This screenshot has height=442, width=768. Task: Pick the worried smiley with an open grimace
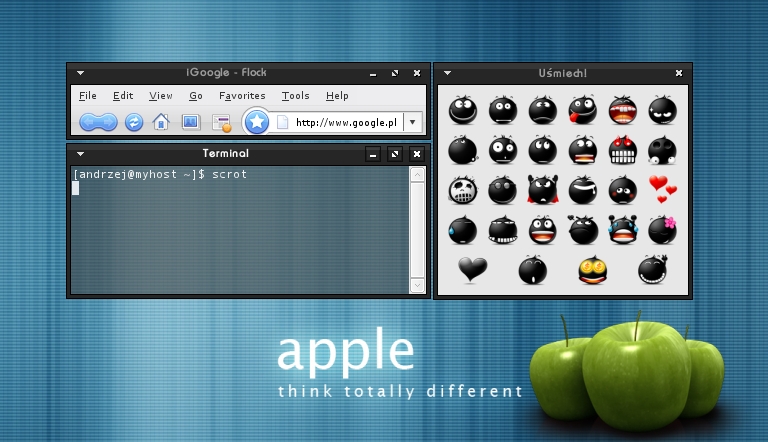582,150
